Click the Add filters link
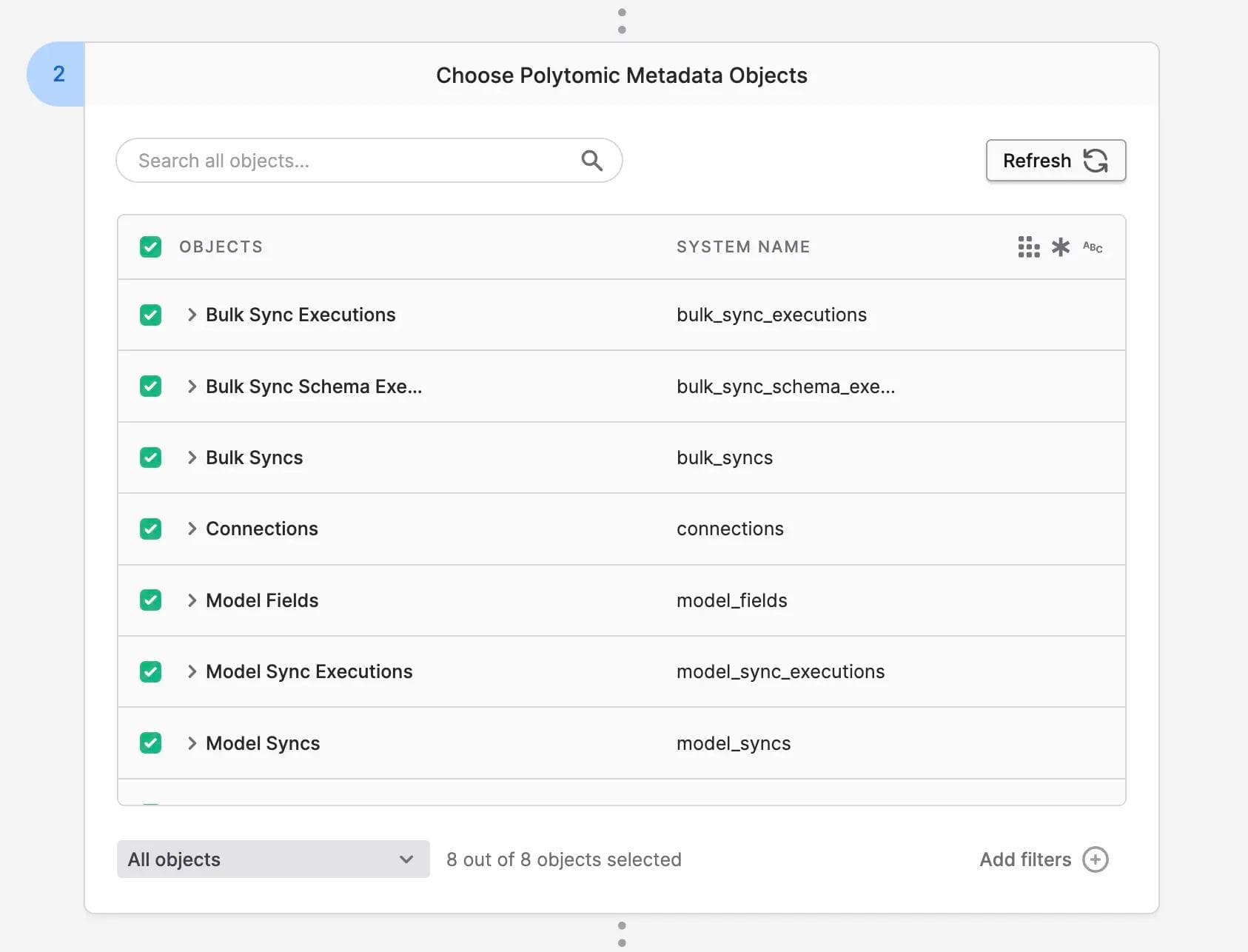1248x952 pixels. (x=1024, y=859)
